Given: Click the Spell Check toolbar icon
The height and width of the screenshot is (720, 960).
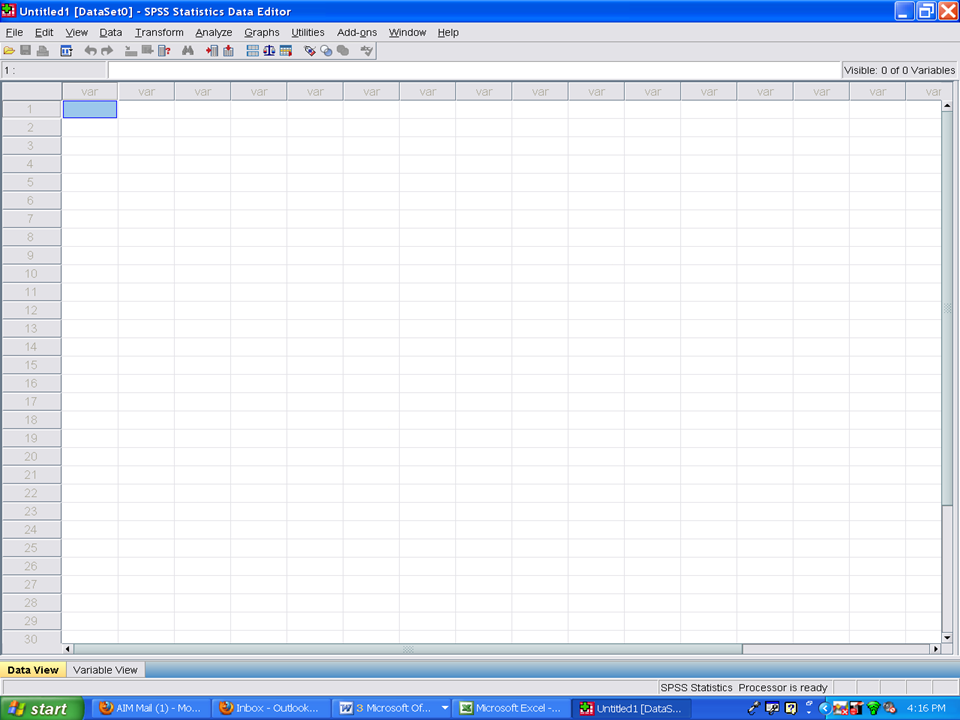Looking at the screenshot, I should tap(367, 51).
